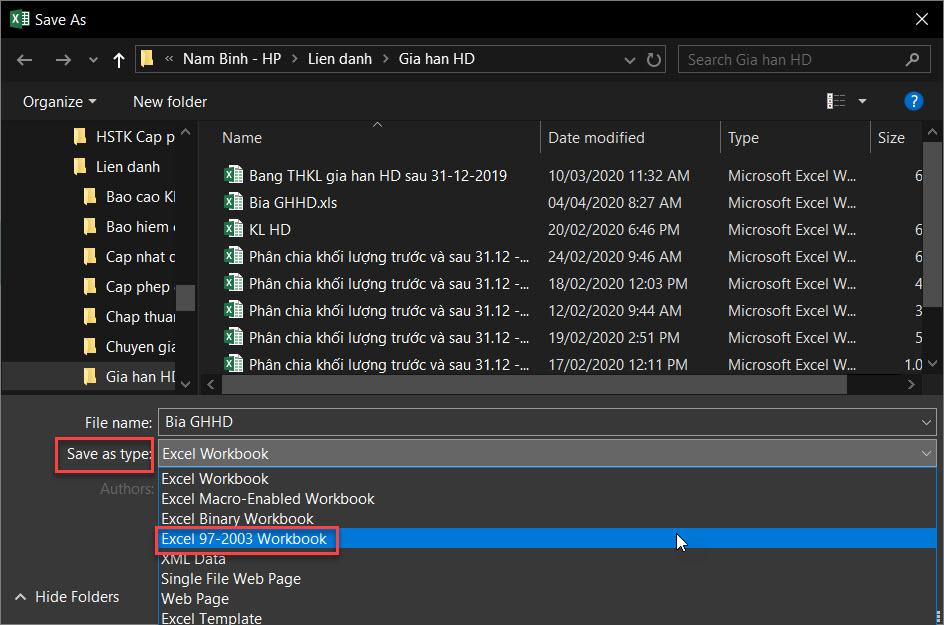Select the Bia GHHD.xls file icon
The height and width of the screenshot is (625, 944).
tap(234, 202)
